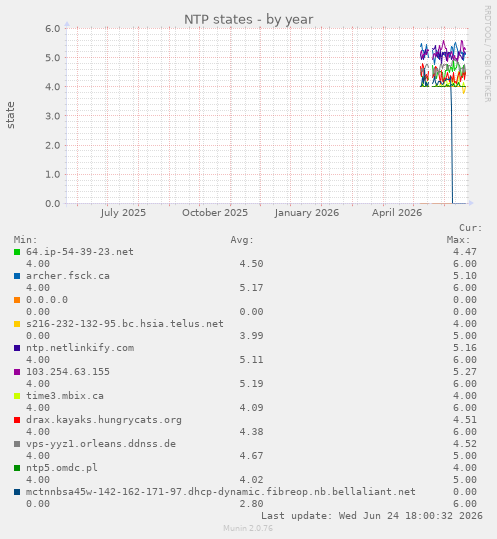Select the legend label time3.mbix.ca
The height and width of the screenshot is (539, 497).
[65, 396]
